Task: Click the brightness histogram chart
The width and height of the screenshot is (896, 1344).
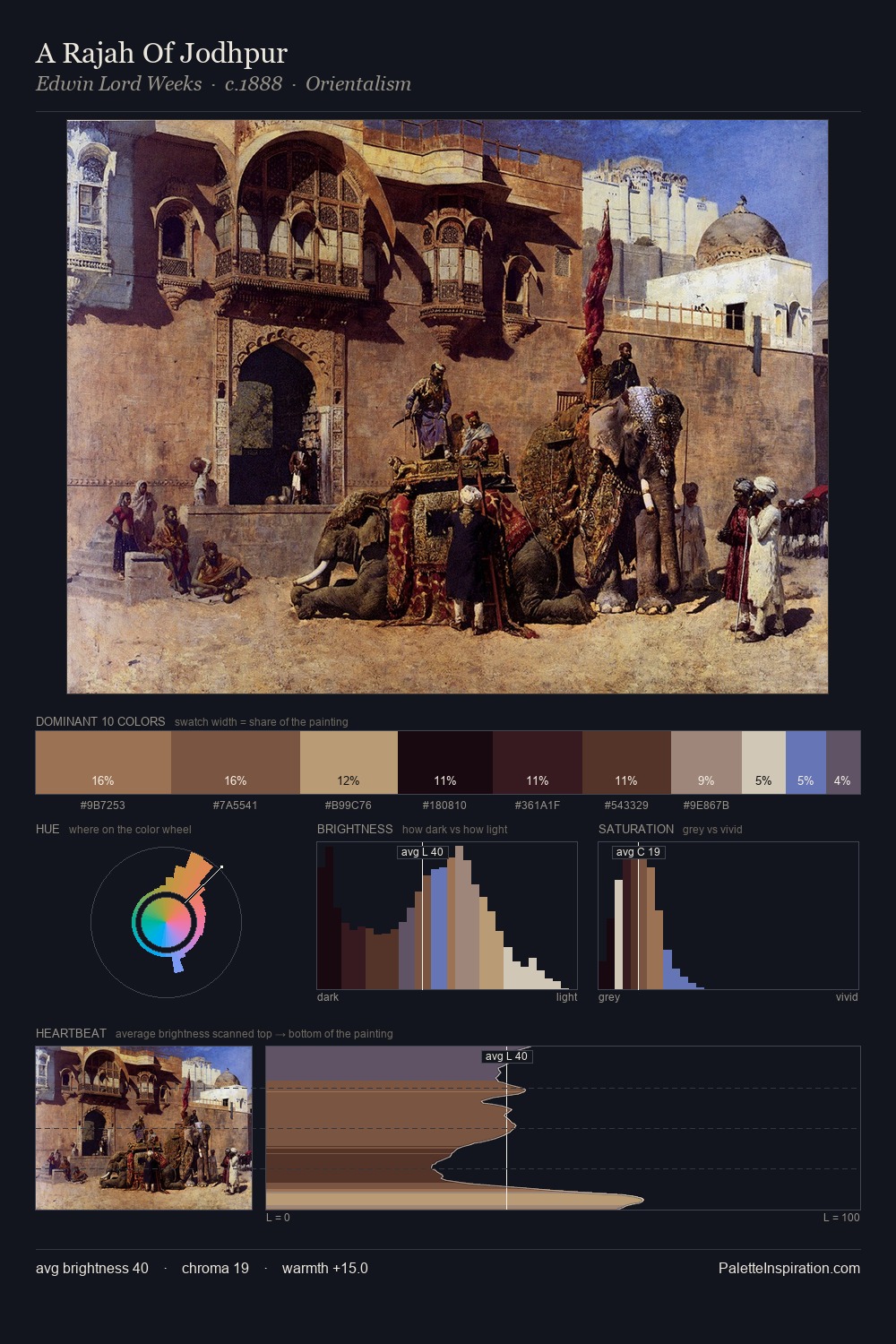Action: (447, 916)
